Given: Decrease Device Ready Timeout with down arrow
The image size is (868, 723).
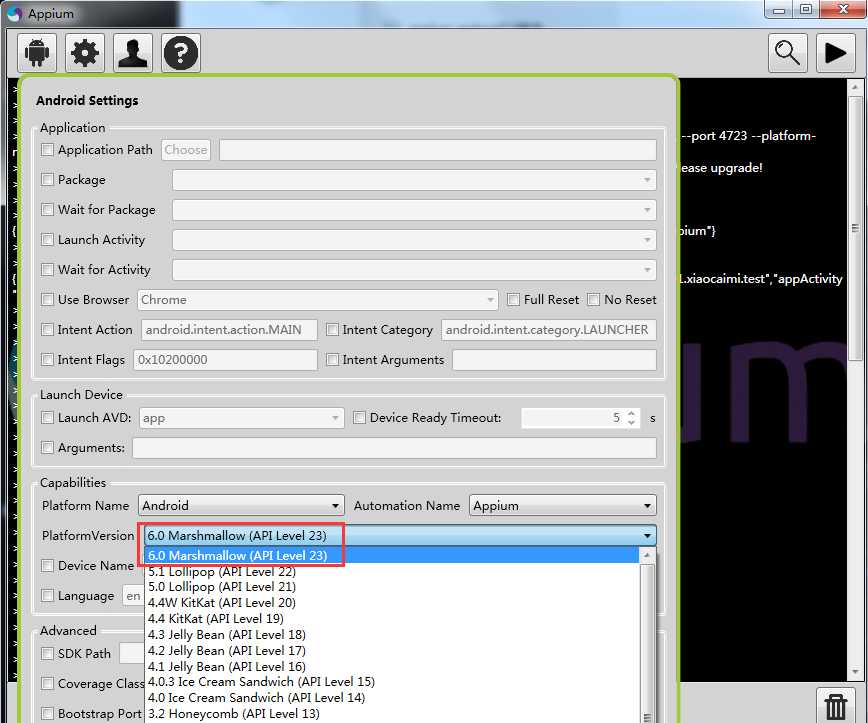Looking at the screenshot, I should (x=632, y=422).
